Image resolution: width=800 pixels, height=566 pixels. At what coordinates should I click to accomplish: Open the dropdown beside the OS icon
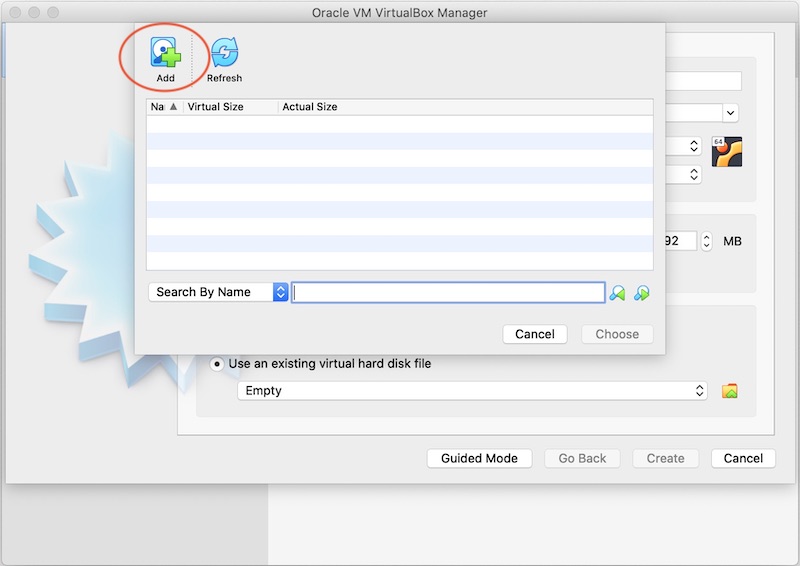click(x=695, y=146)
